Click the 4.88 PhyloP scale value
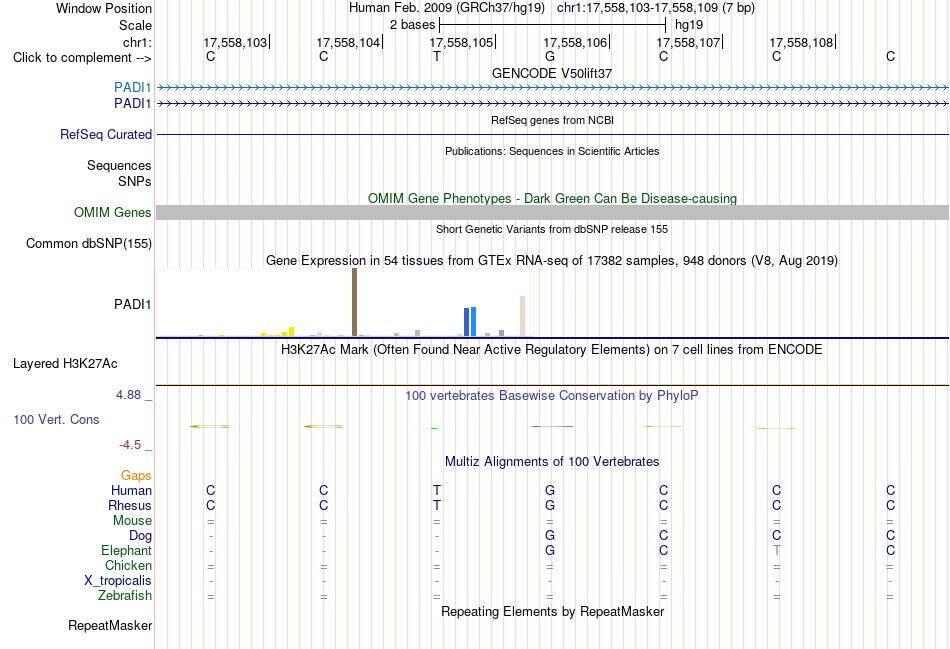 coord(128,395)
